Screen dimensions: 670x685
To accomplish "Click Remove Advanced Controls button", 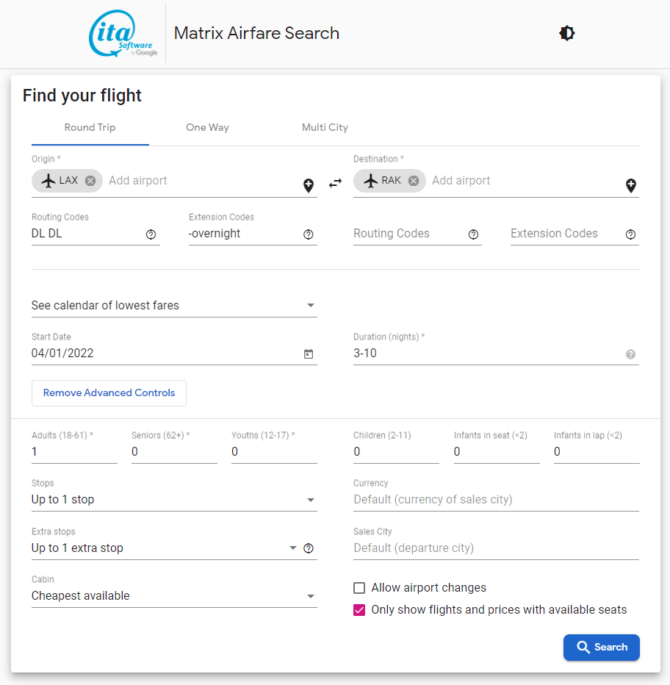I will (109, 393).
